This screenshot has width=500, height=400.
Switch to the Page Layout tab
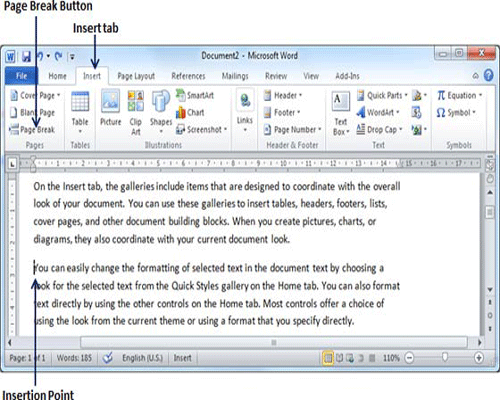(x=136, y=76)
